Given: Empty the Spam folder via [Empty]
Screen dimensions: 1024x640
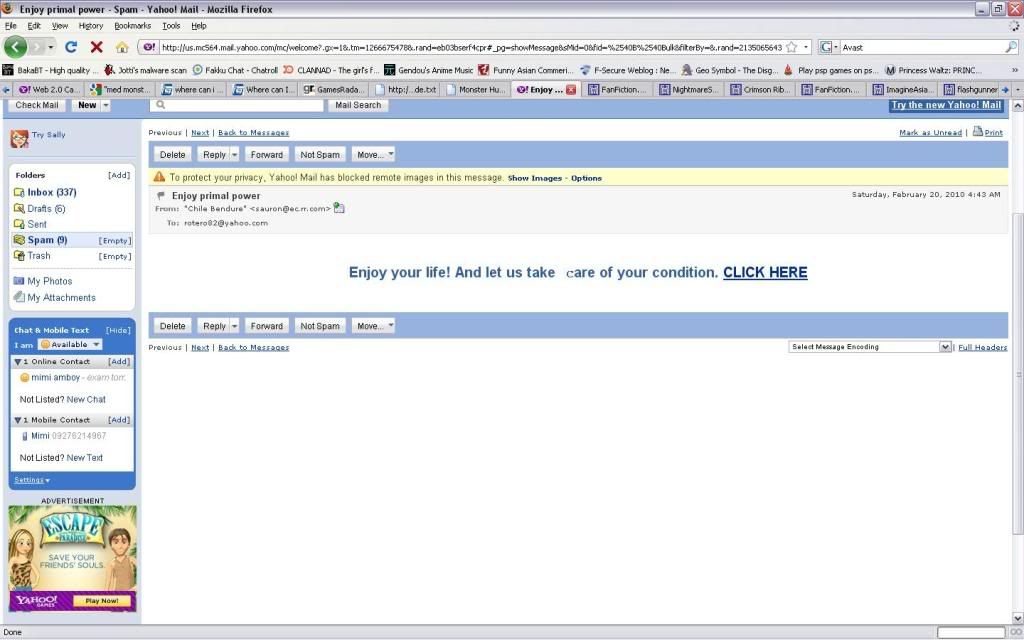Looking at the screenshot, I should [115, 241].
